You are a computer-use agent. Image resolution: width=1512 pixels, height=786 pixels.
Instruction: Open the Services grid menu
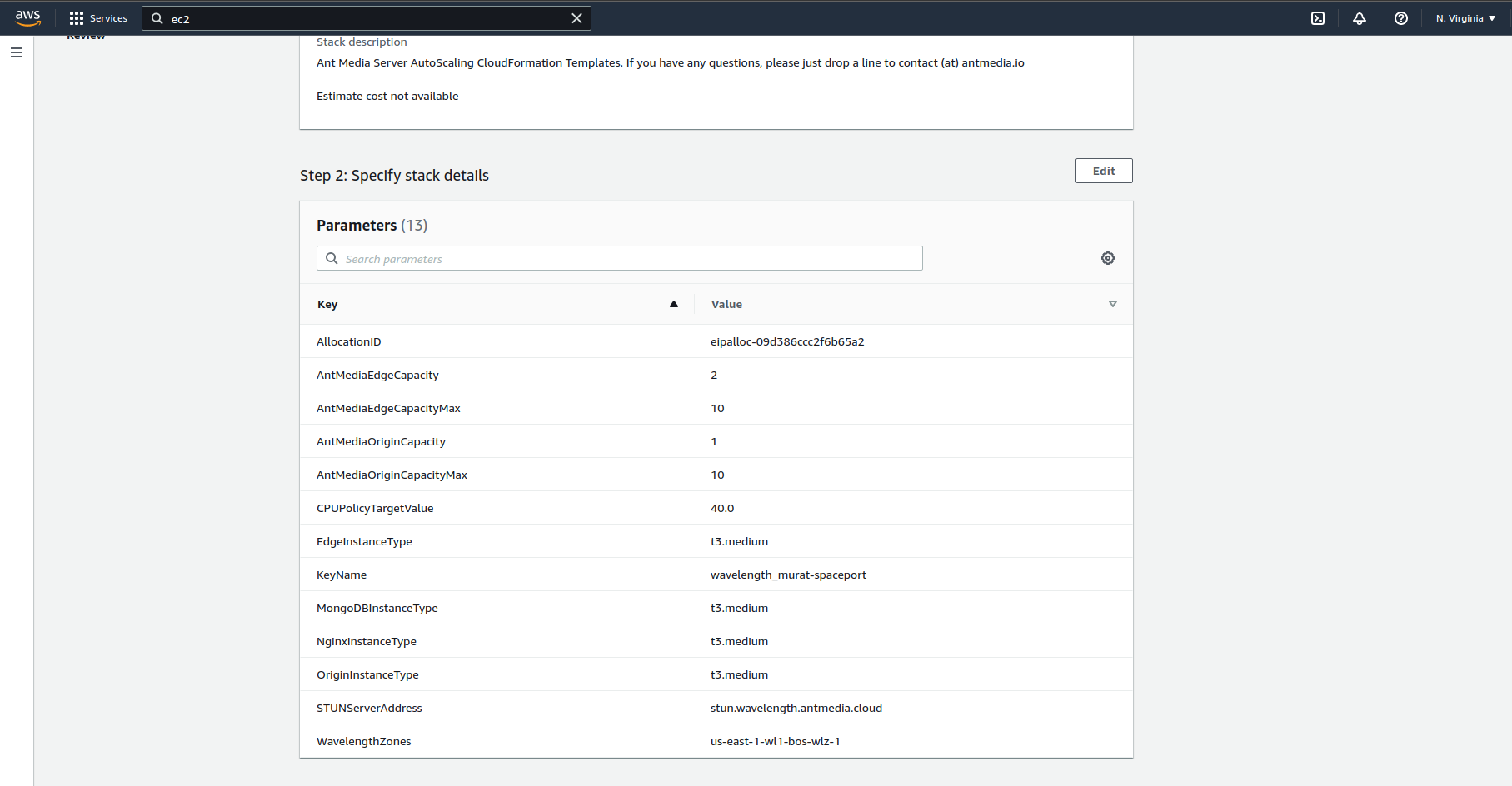98,18
